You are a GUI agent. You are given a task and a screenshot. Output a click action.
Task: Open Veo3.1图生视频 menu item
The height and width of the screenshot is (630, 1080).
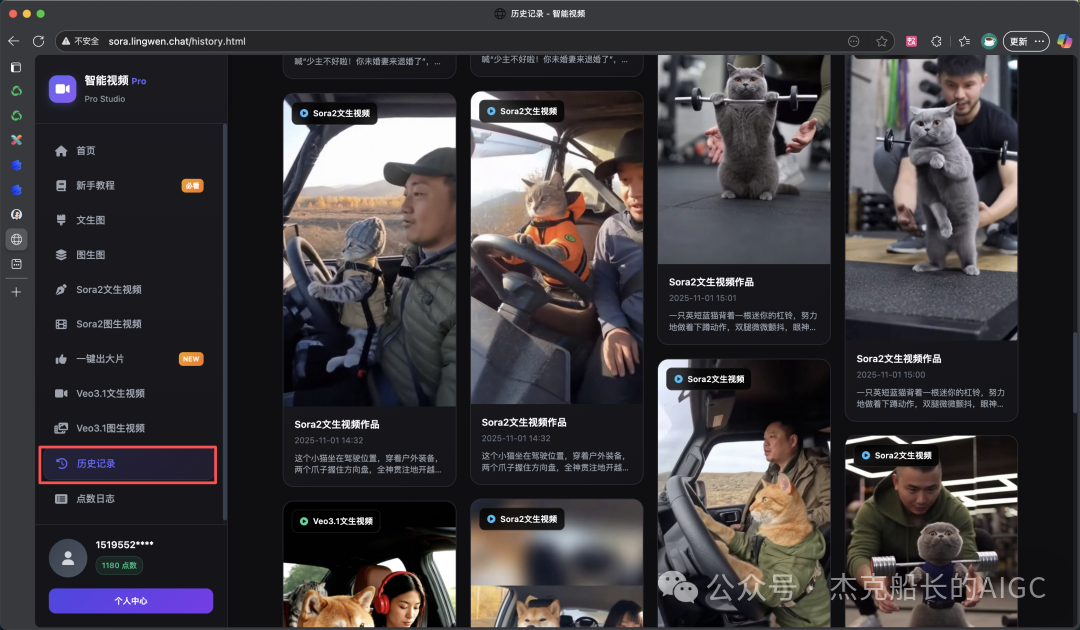tap(130, 428)
